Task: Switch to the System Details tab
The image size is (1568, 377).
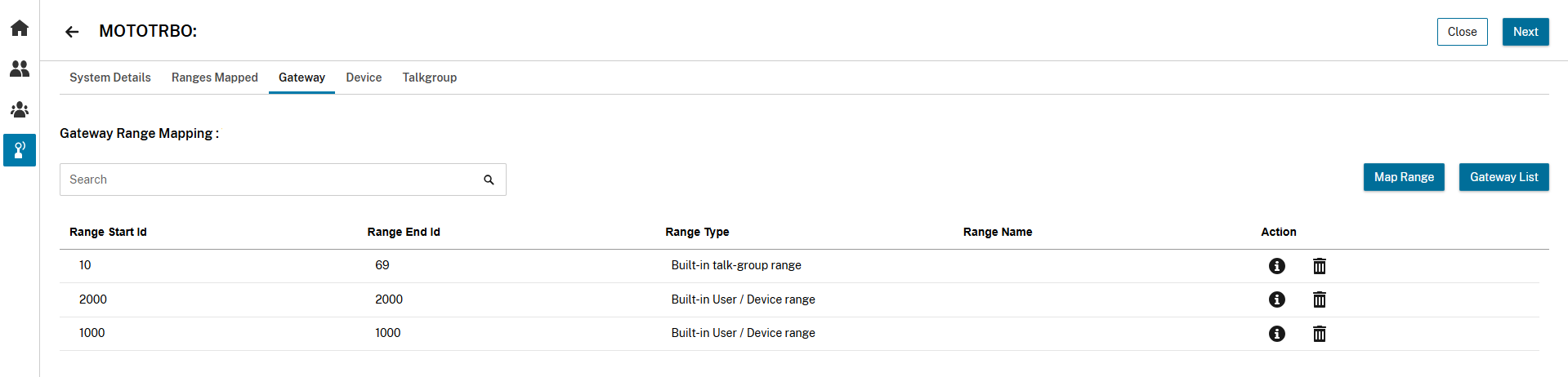Action: (110, 78)
